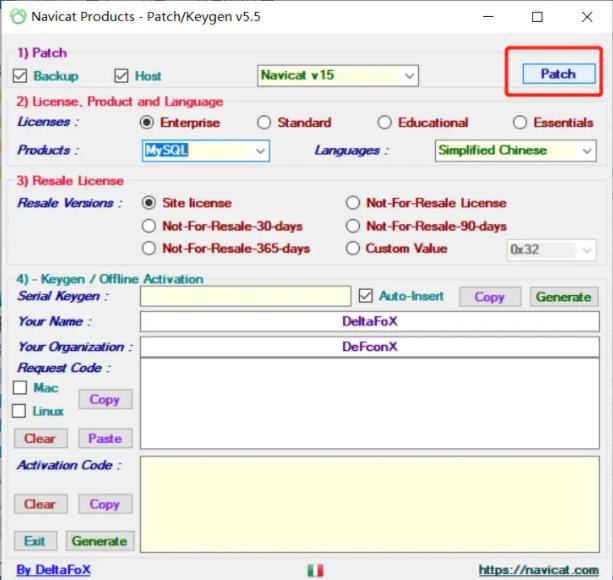The width and height of the screenshot is (613, 580).
Task: Select the Standard license radio
Action: [264, 123]
